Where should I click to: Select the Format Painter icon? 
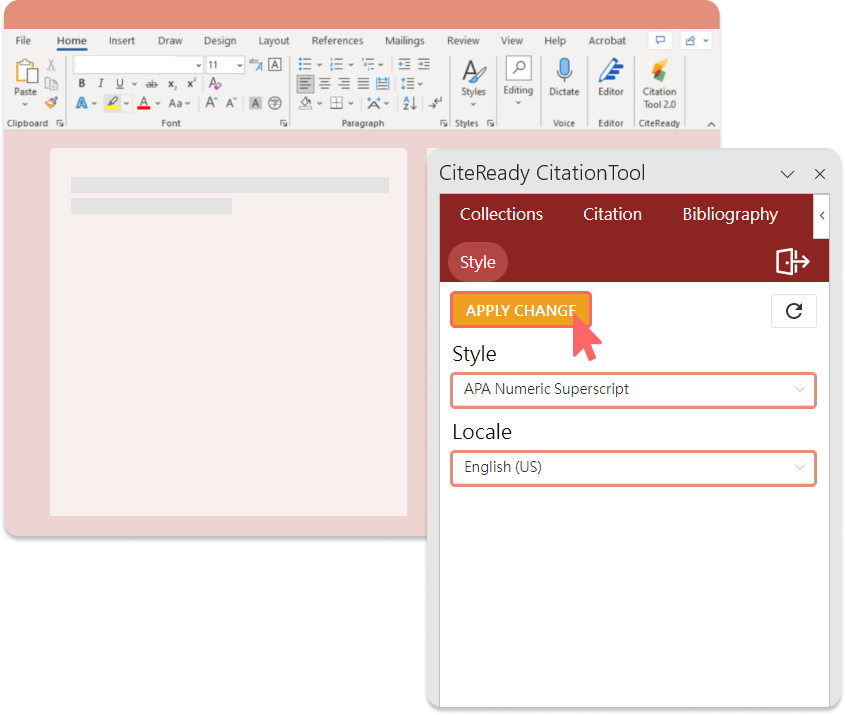[x=51, y=100]
